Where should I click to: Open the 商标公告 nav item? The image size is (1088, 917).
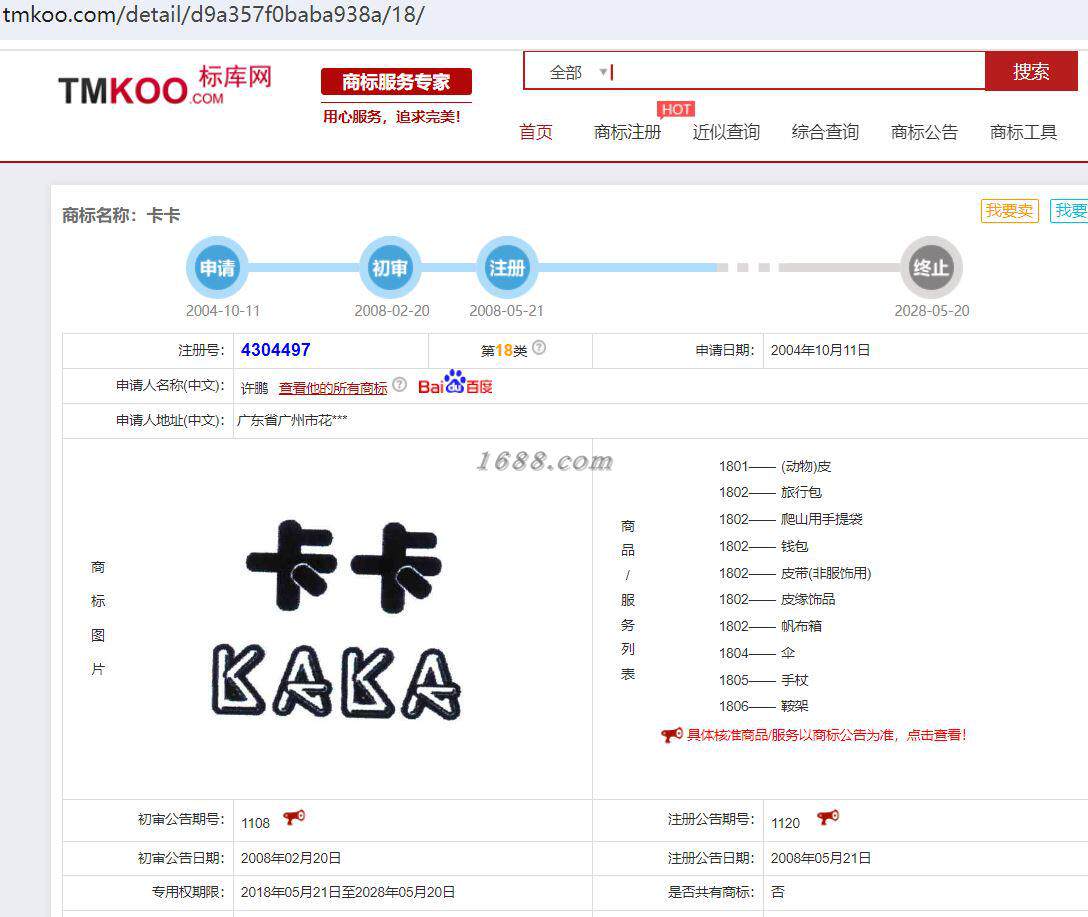click(x=924, y=132)
